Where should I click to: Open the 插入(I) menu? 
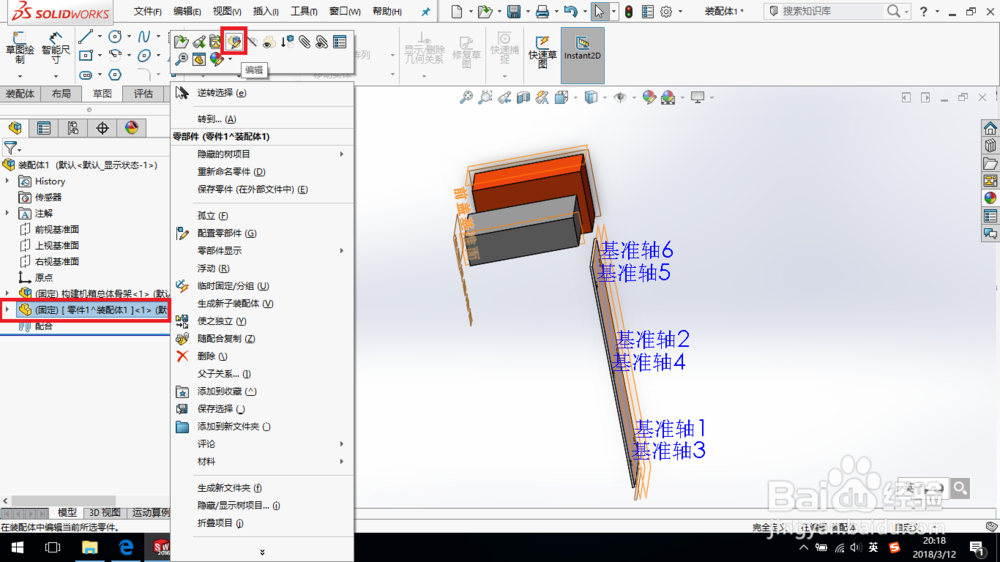pos(265,11)
